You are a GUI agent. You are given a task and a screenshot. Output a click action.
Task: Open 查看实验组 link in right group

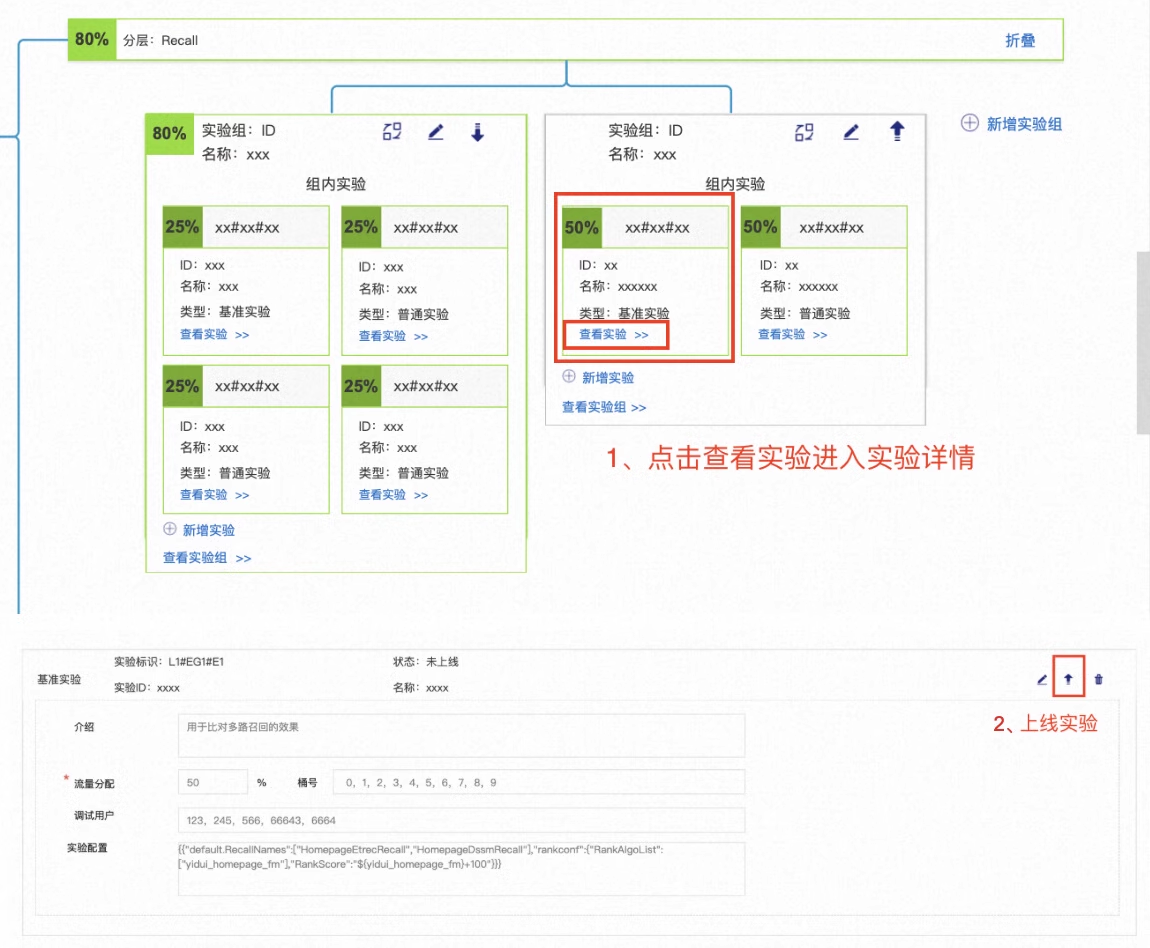(604, 407)
